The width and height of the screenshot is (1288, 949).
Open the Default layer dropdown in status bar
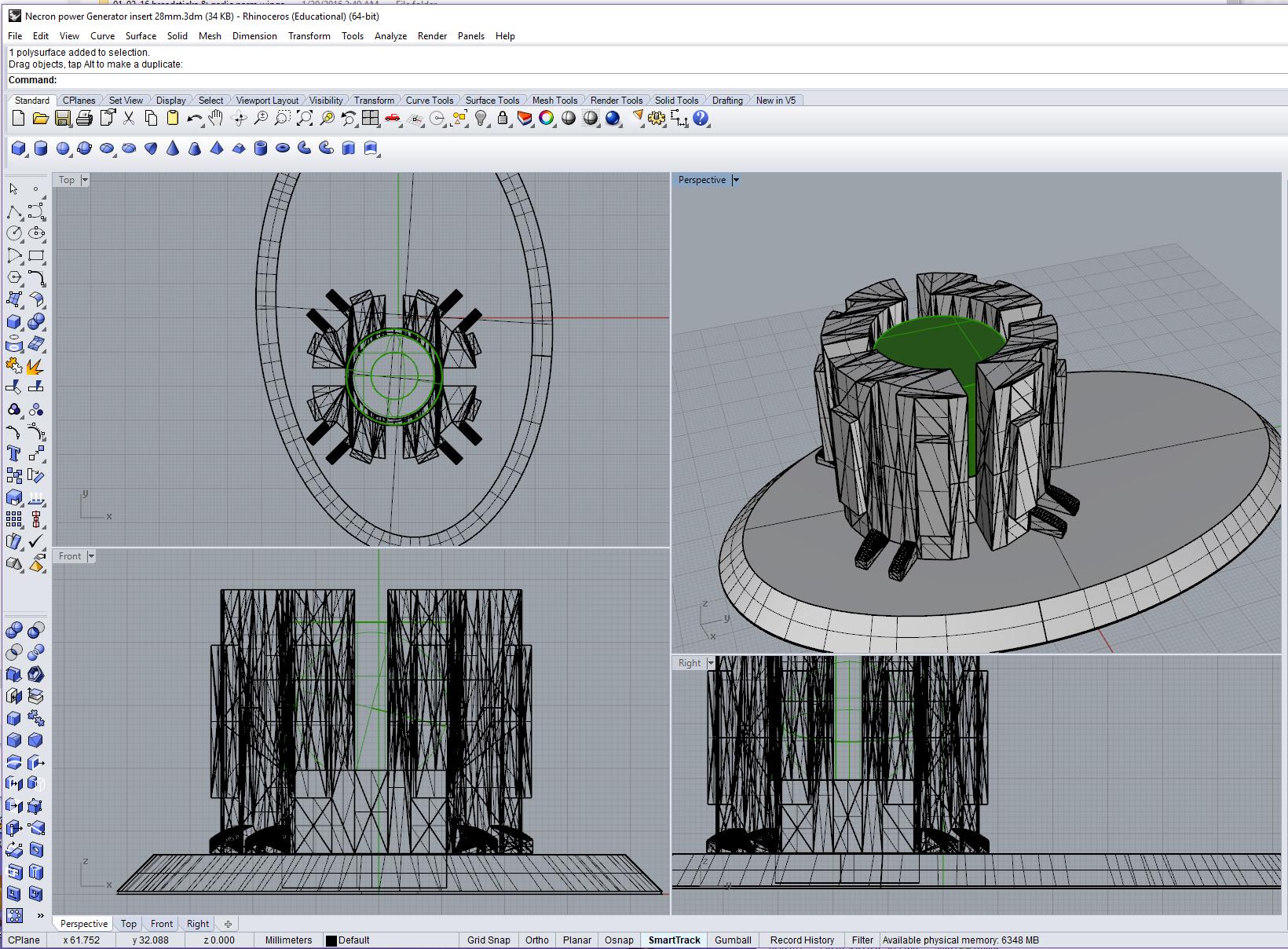(390, 940)
